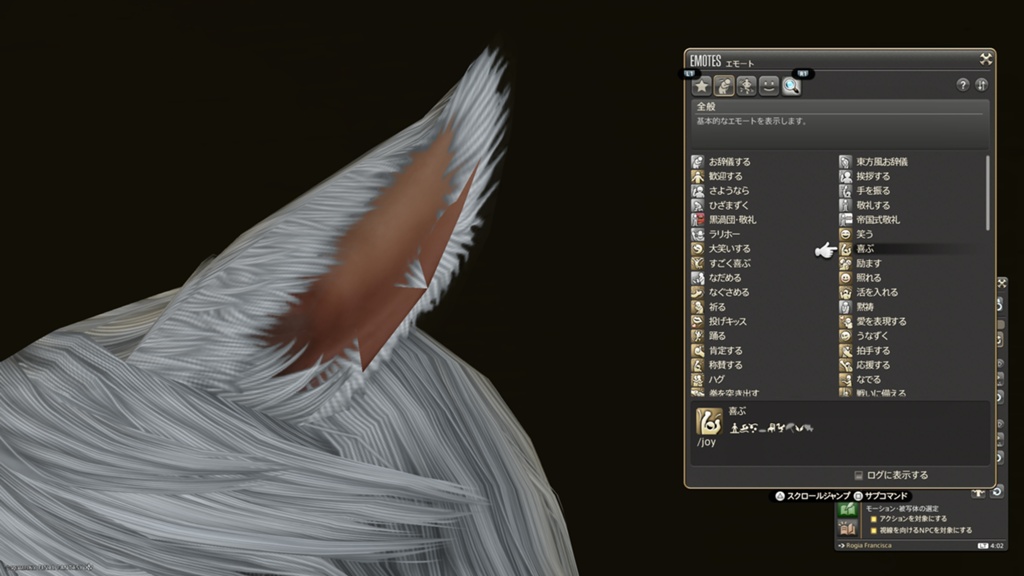The height and width of the screenshot is (576, 1024).
Task: Click the tan open book icon below
Action: [x=848, y=528]
